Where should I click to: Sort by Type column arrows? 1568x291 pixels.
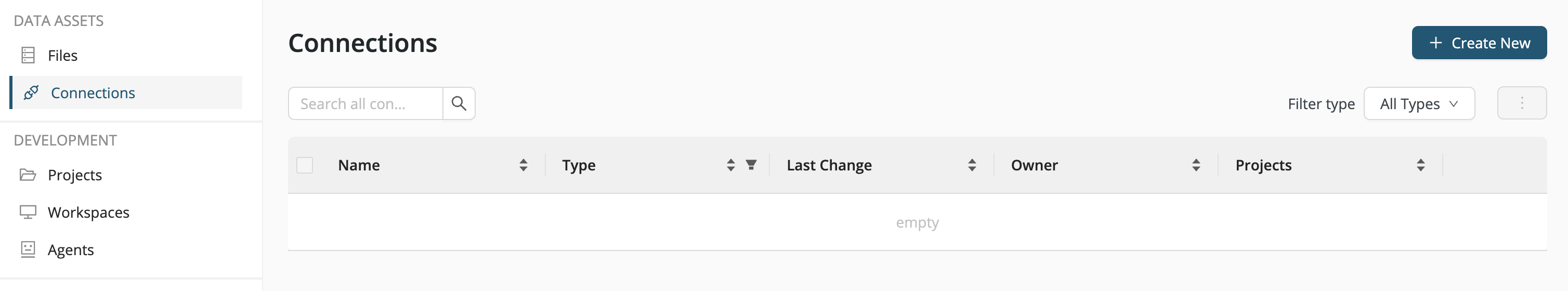pos(730,165)
